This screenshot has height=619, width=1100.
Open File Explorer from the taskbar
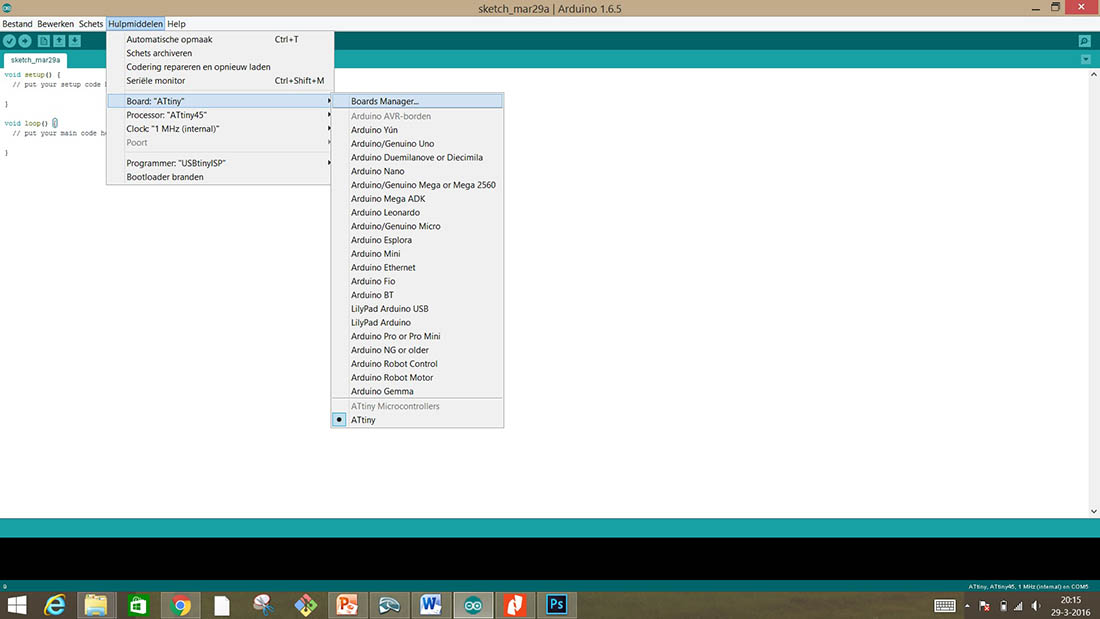pos(96,604)
